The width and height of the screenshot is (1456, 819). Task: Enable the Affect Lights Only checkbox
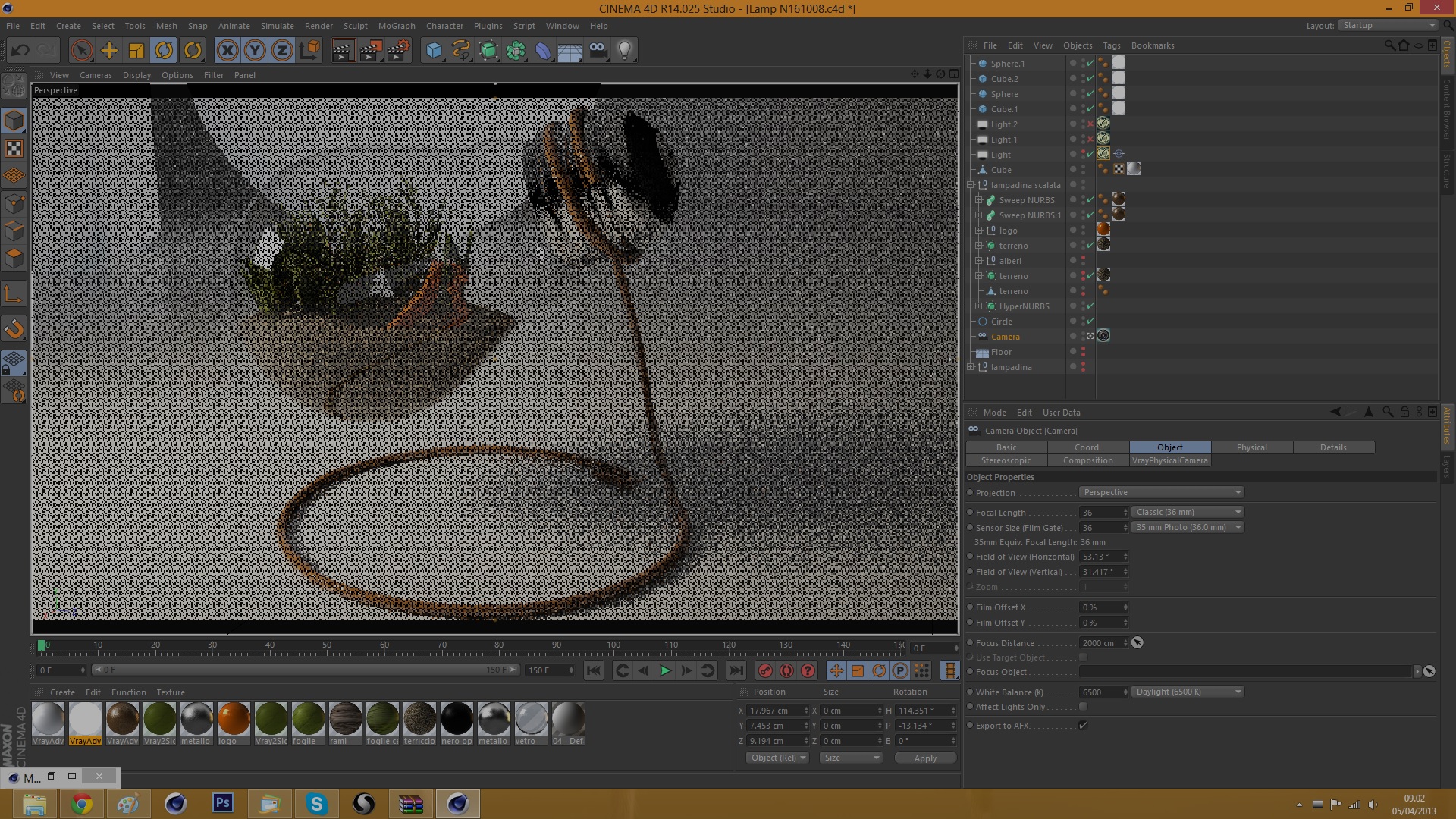click(1083, 707)
